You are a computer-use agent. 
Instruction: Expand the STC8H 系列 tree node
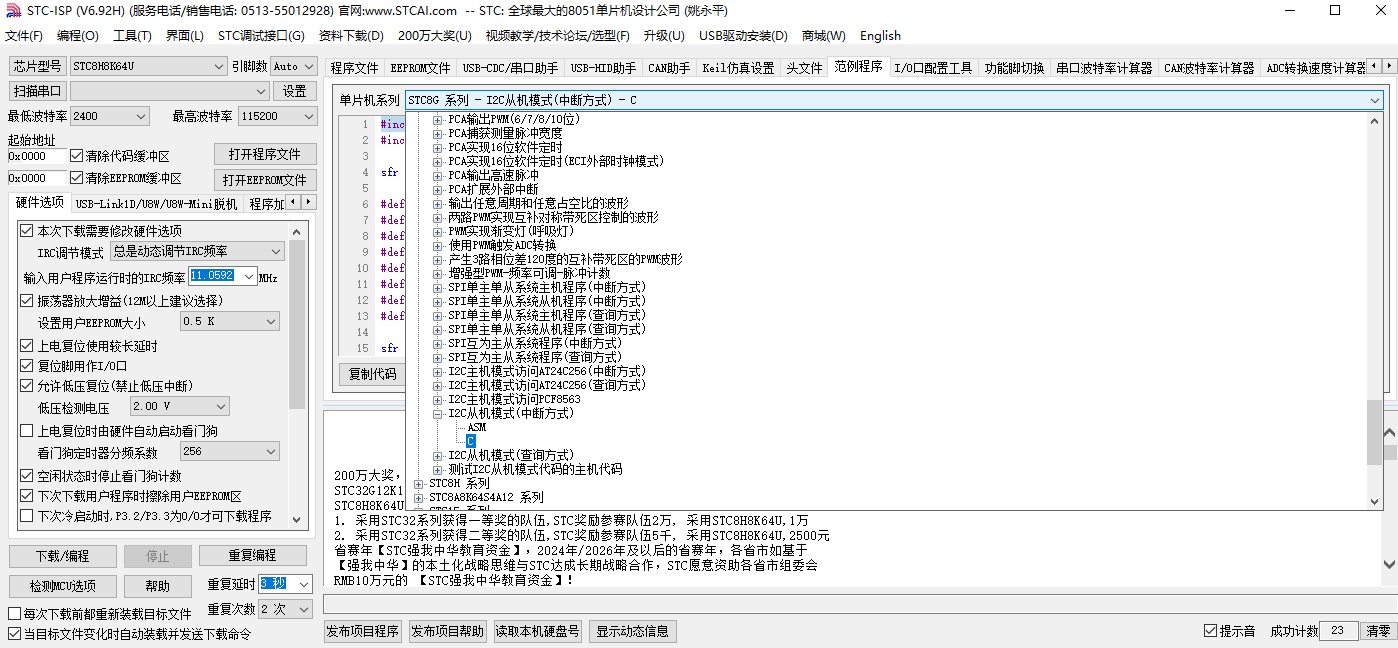(418, 483)
